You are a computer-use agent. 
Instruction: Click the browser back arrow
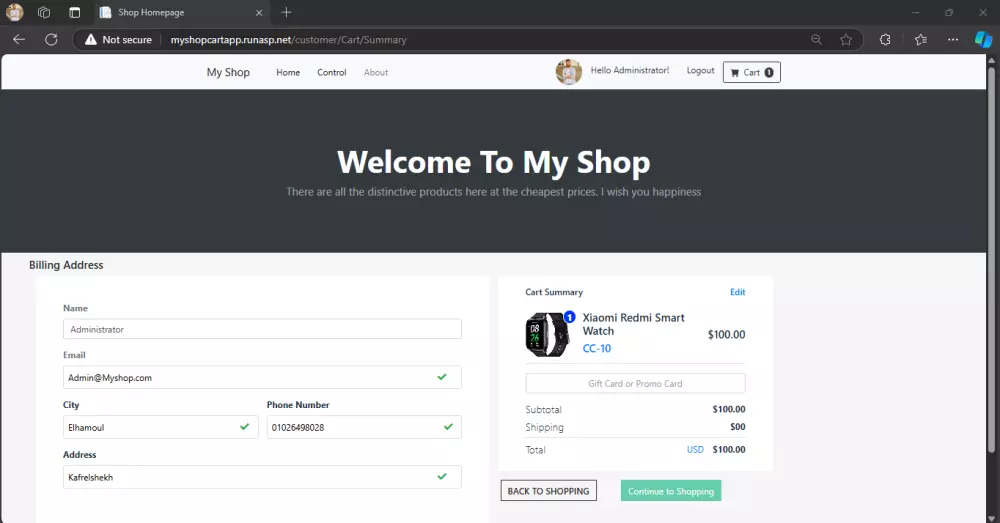19,40
